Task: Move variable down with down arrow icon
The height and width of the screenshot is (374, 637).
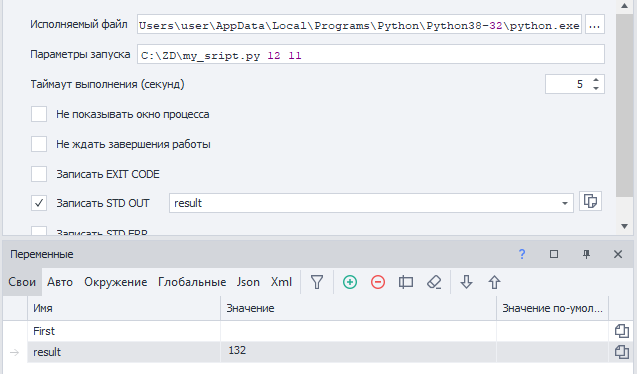Action: click(x=466, y=282)
